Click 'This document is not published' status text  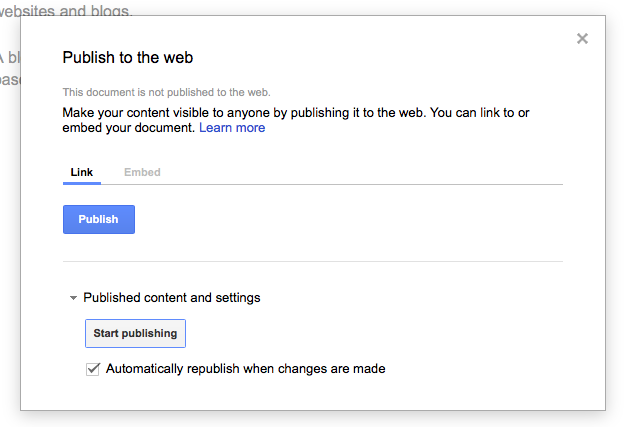tap(166, 92)
